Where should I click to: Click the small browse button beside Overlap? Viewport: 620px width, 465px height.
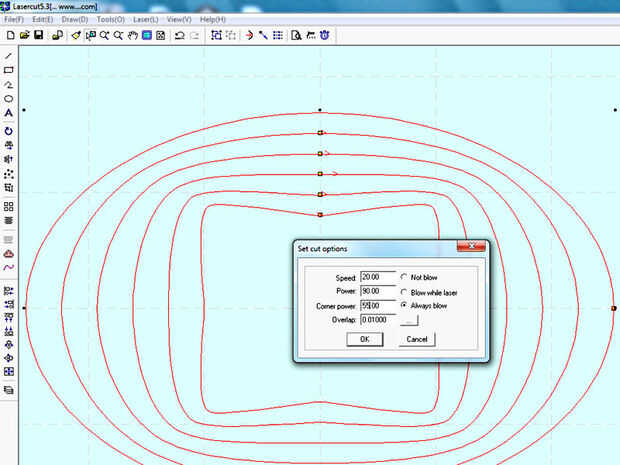point(409,320)
